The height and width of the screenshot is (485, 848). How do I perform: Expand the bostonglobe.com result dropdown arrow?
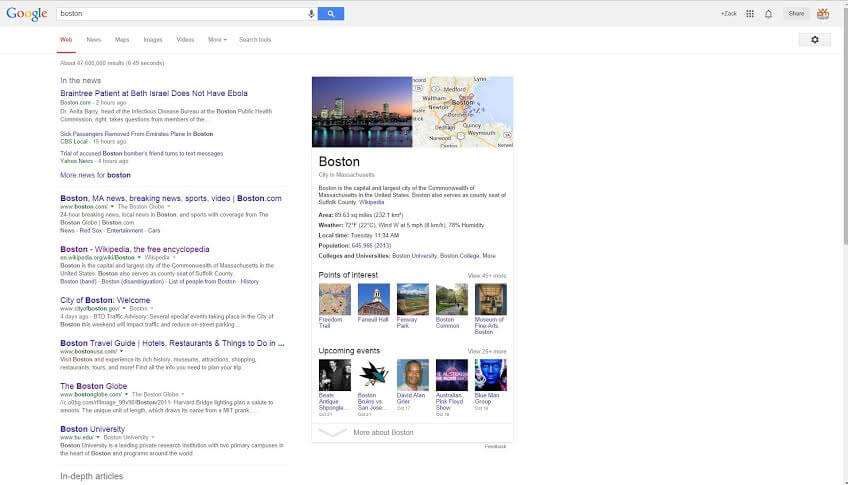coord(126,394)
